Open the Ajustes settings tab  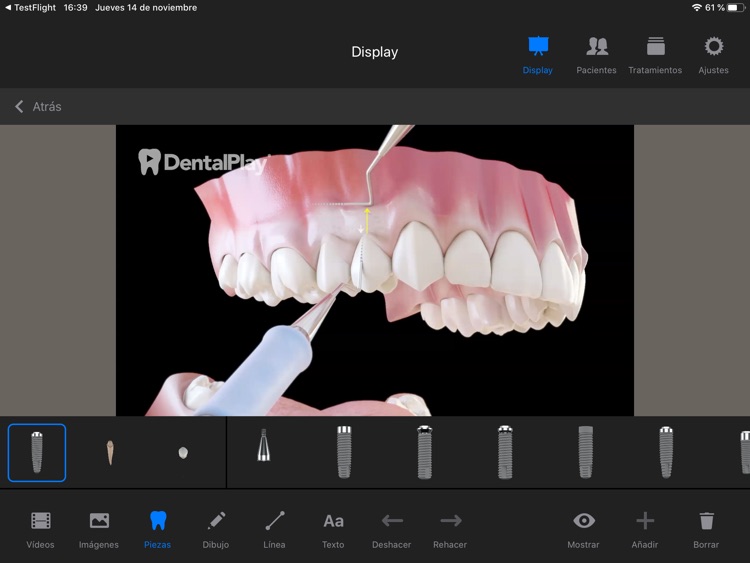pyautogui.click(x=713, y=55)
